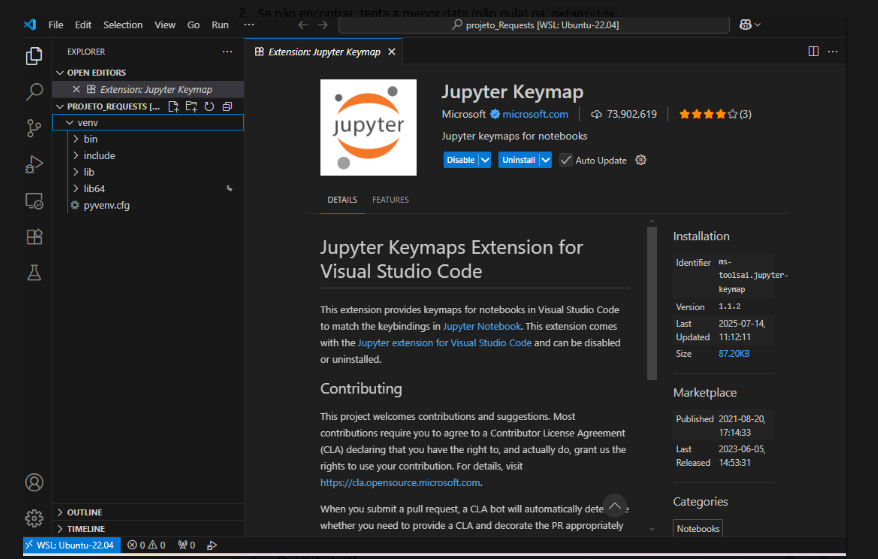The image size is (878, 559).
Task: Click the star rating of the extension
Action: [x=714, y=114]
